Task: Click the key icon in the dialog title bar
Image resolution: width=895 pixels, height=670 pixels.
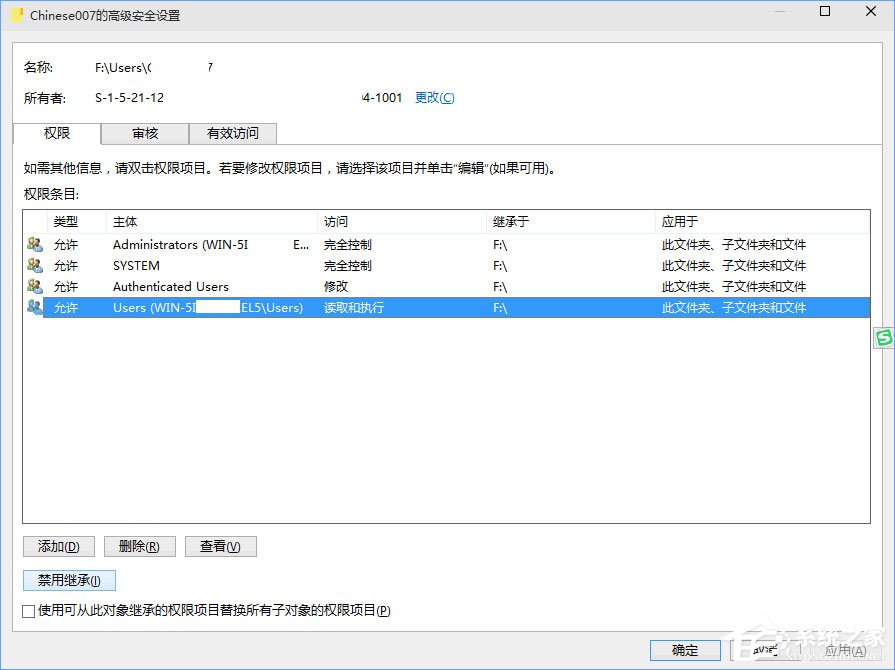Action: click(x=17, y=14)
